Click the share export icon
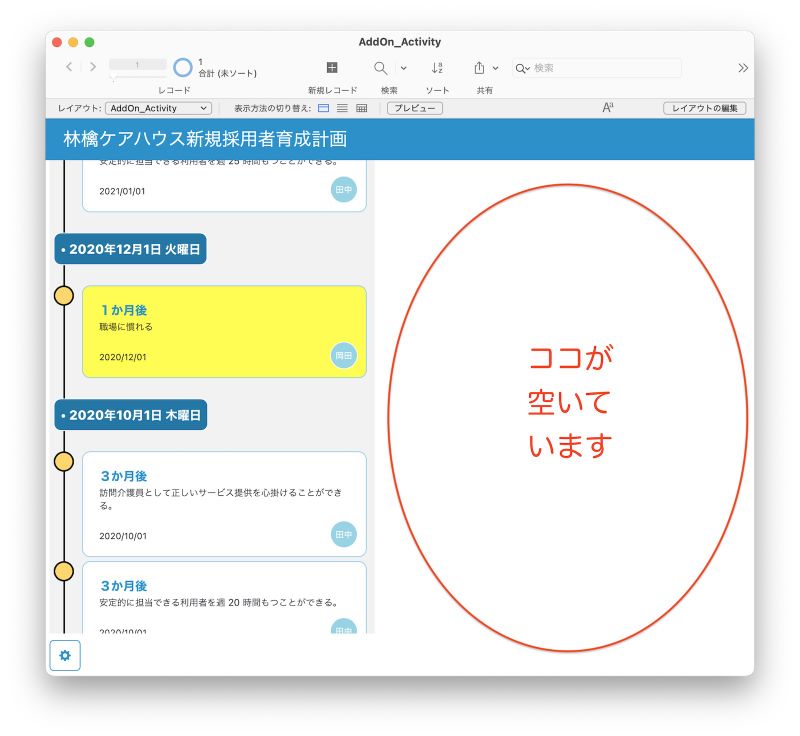800x736 pixels. click(x=479, y=68)
